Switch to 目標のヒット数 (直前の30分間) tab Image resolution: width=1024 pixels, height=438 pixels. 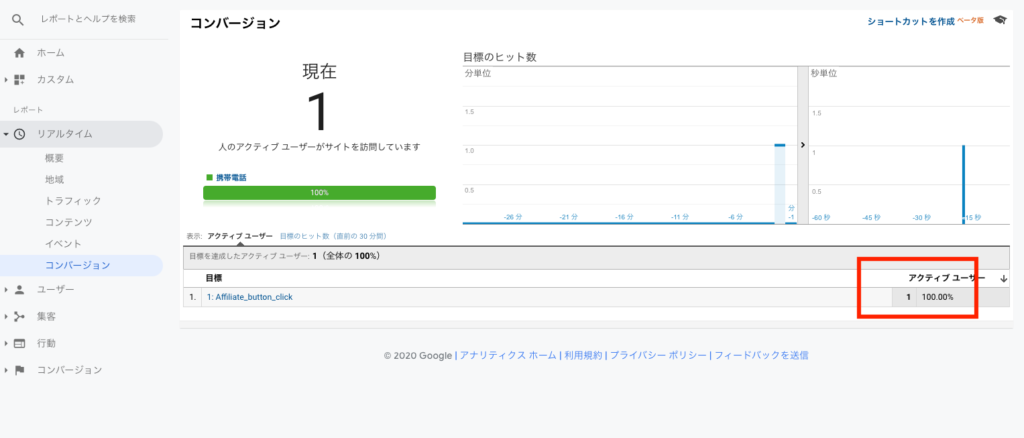pos(333,236)
